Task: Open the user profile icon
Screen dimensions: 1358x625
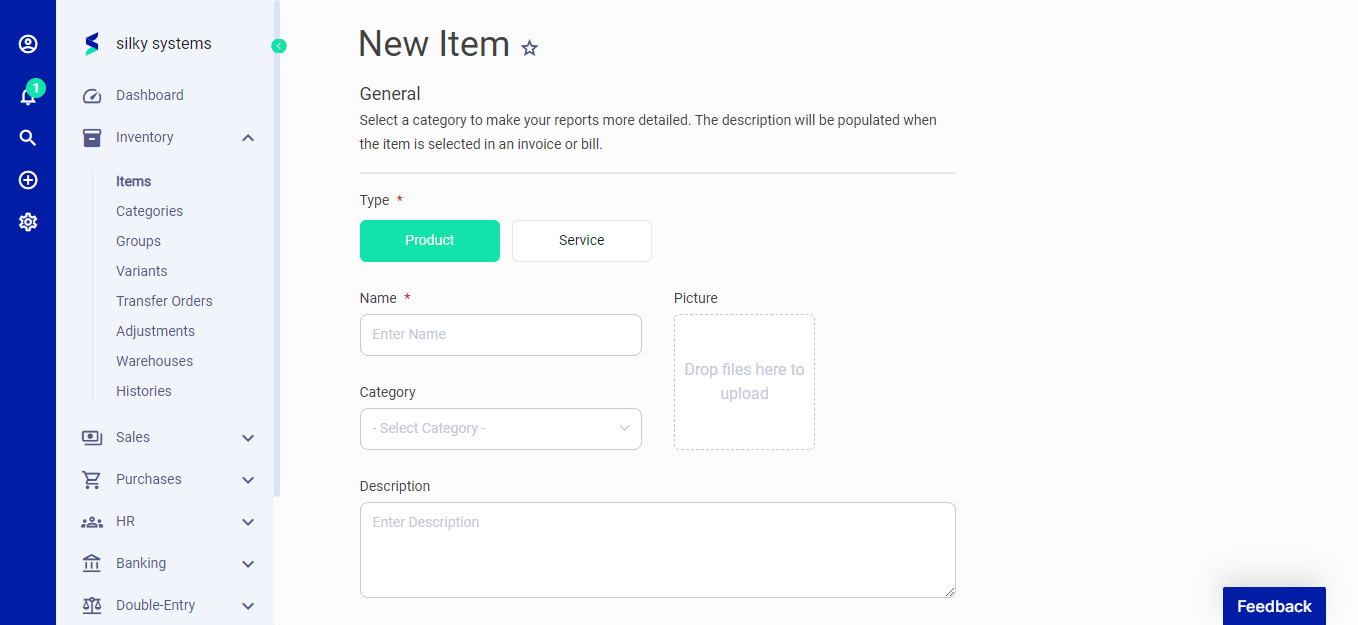Action: pos(28,44)
